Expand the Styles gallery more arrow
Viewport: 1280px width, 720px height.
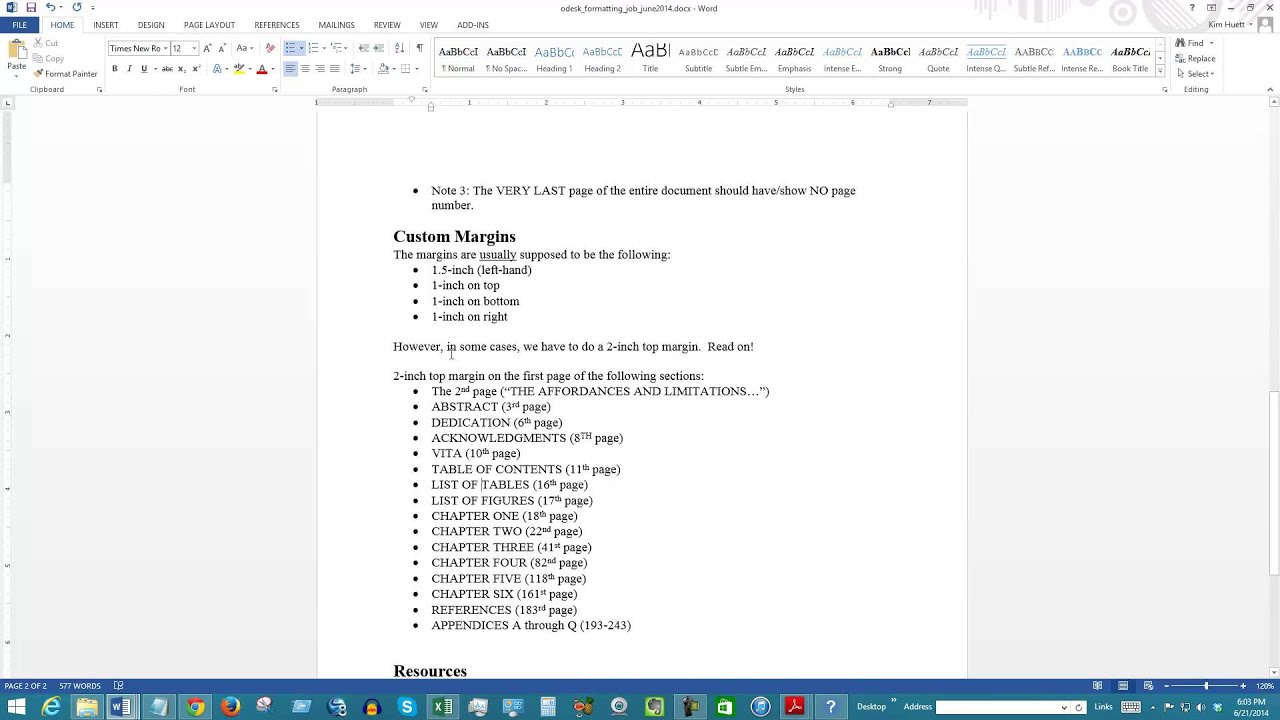coord(1160,72)
